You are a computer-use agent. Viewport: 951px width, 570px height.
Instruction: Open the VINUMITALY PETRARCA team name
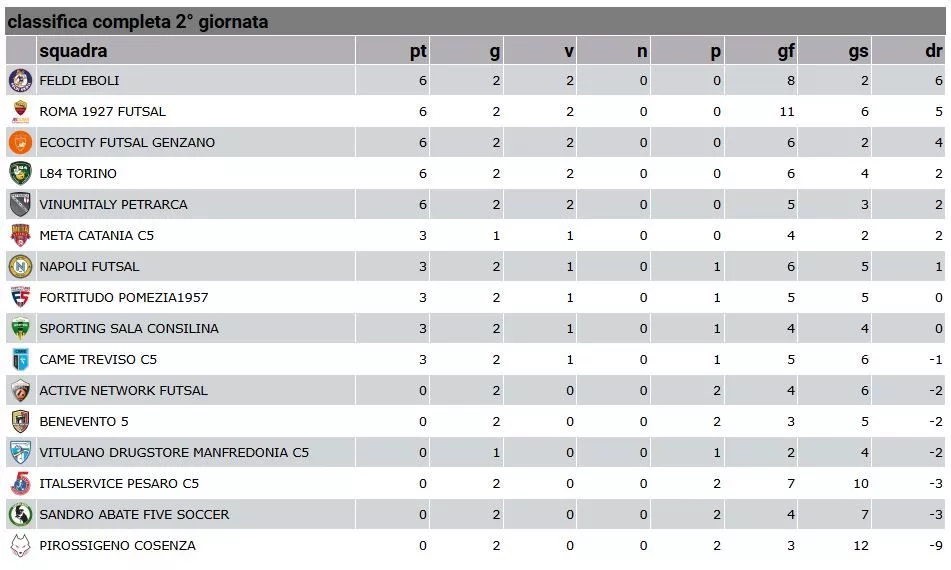pyautogui.click(x=113, y=204)
